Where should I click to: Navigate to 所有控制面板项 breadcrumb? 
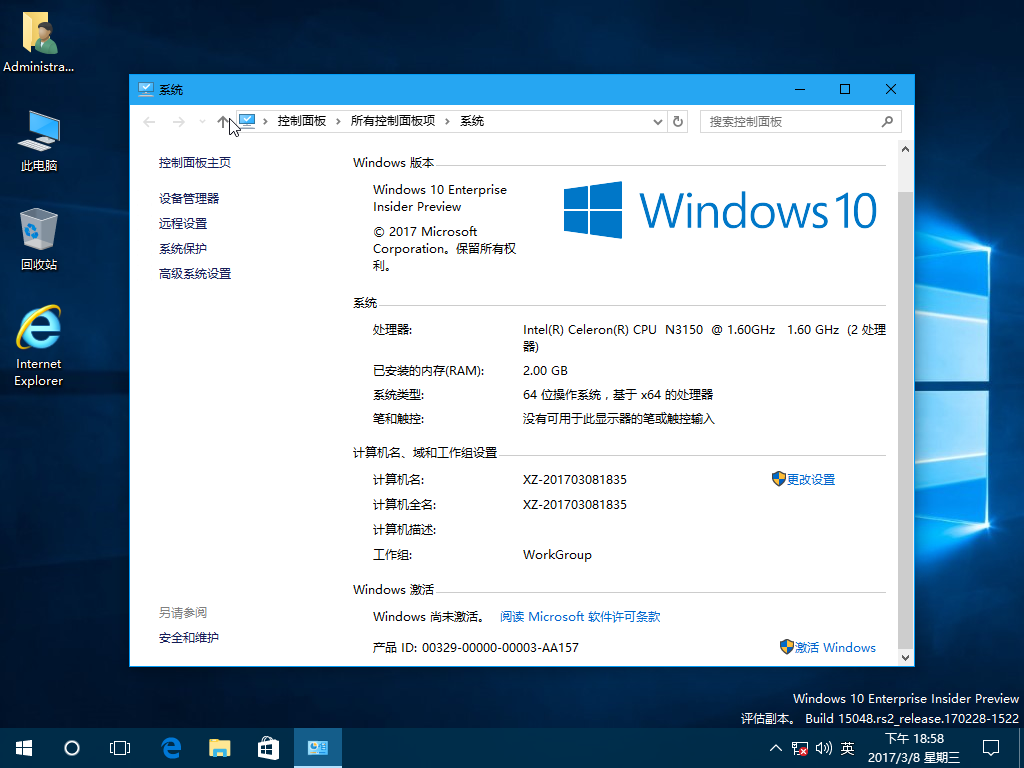tap(392, 121)
